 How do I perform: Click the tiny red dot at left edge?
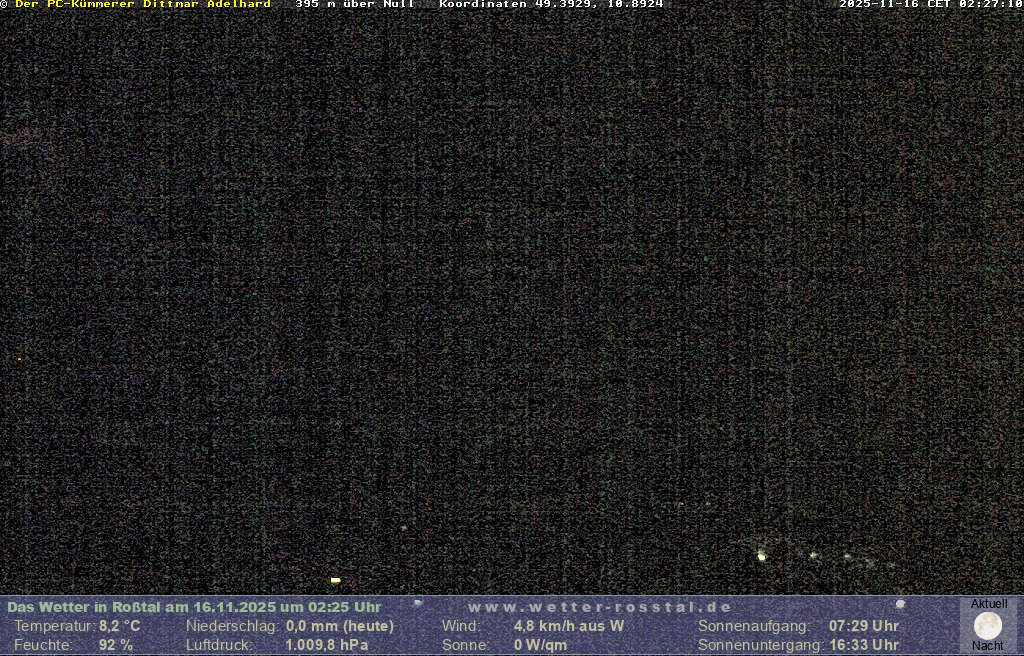click(19, 359)
